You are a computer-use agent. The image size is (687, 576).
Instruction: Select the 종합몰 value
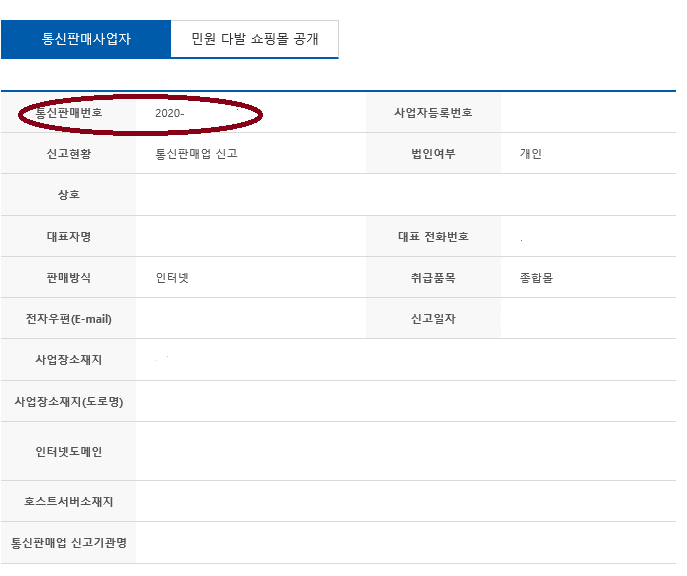pyautogui.click(x=536, y=278)
